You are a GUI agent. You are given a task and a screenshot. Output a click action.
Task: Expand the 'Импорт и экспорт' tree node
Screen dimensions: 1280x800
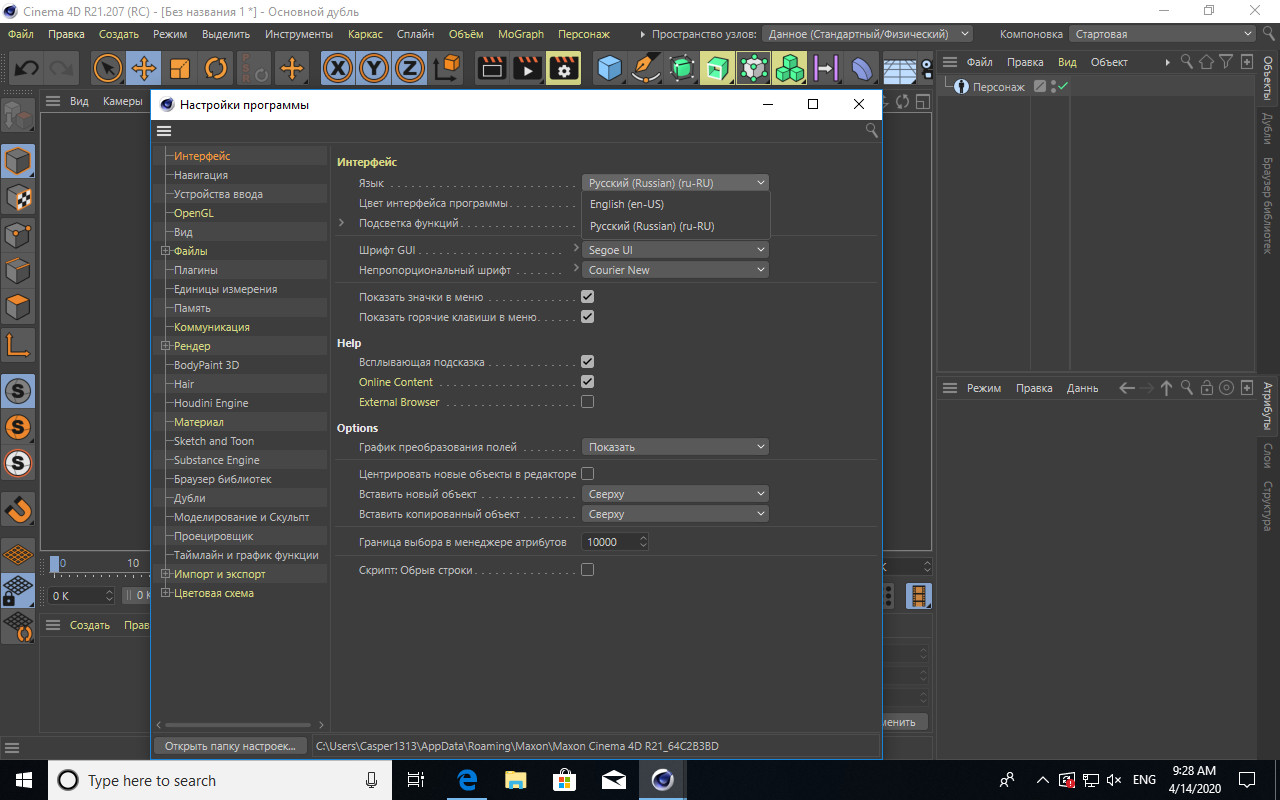[x=165, y=574]
